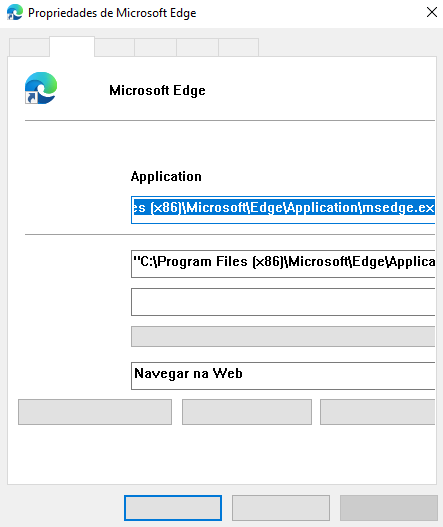This screenshot has width=443, height=527.
Task: Click the empty white shortcut key field
Action: click(x=283, y=302)
